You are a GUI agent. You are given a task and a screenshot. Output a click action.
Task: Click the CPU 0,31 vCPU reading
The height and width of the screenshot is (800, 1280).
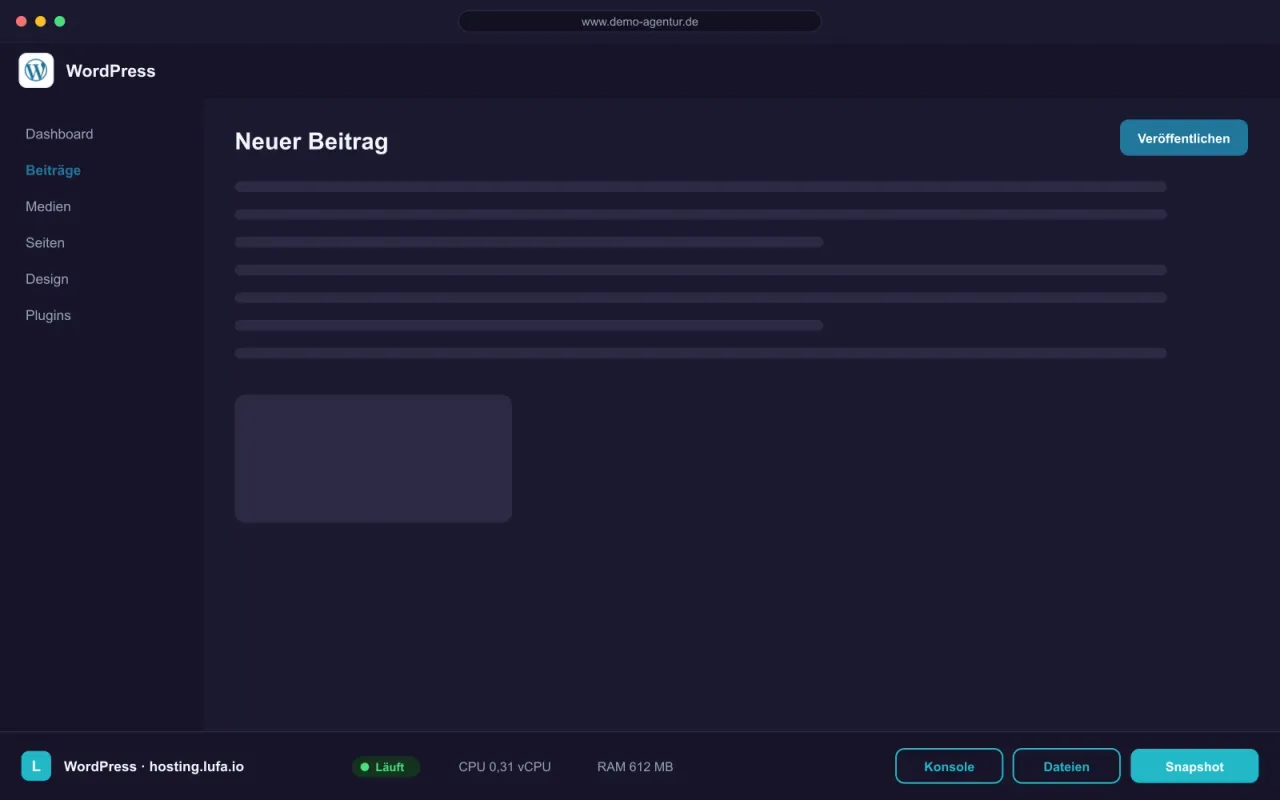tap(505, 767)
